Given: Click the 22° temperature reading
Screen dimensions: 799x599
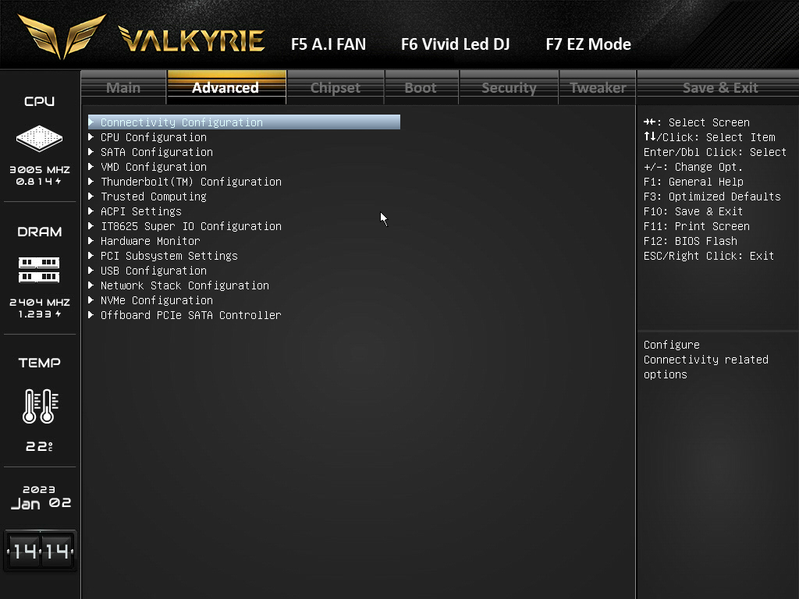Looking at the screenshot, I should click(39, 447).
